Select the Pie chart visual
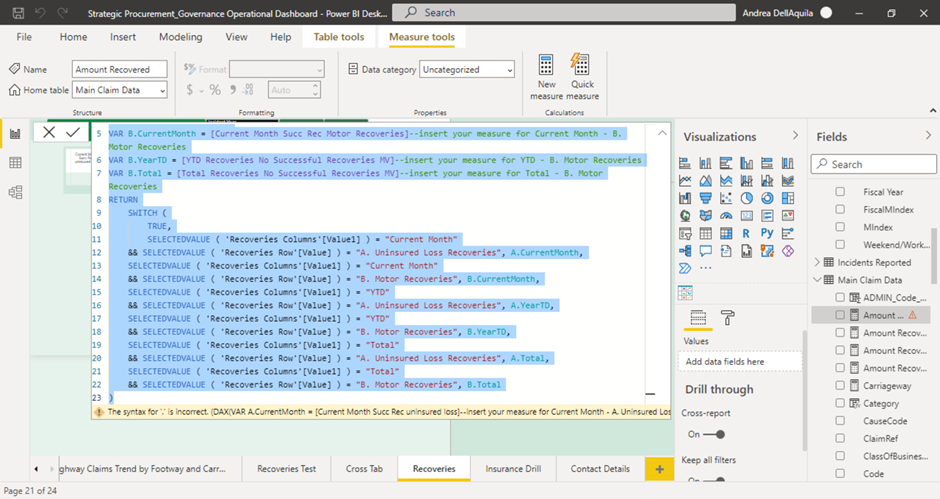940x499 pixels. tap(746, 198)
